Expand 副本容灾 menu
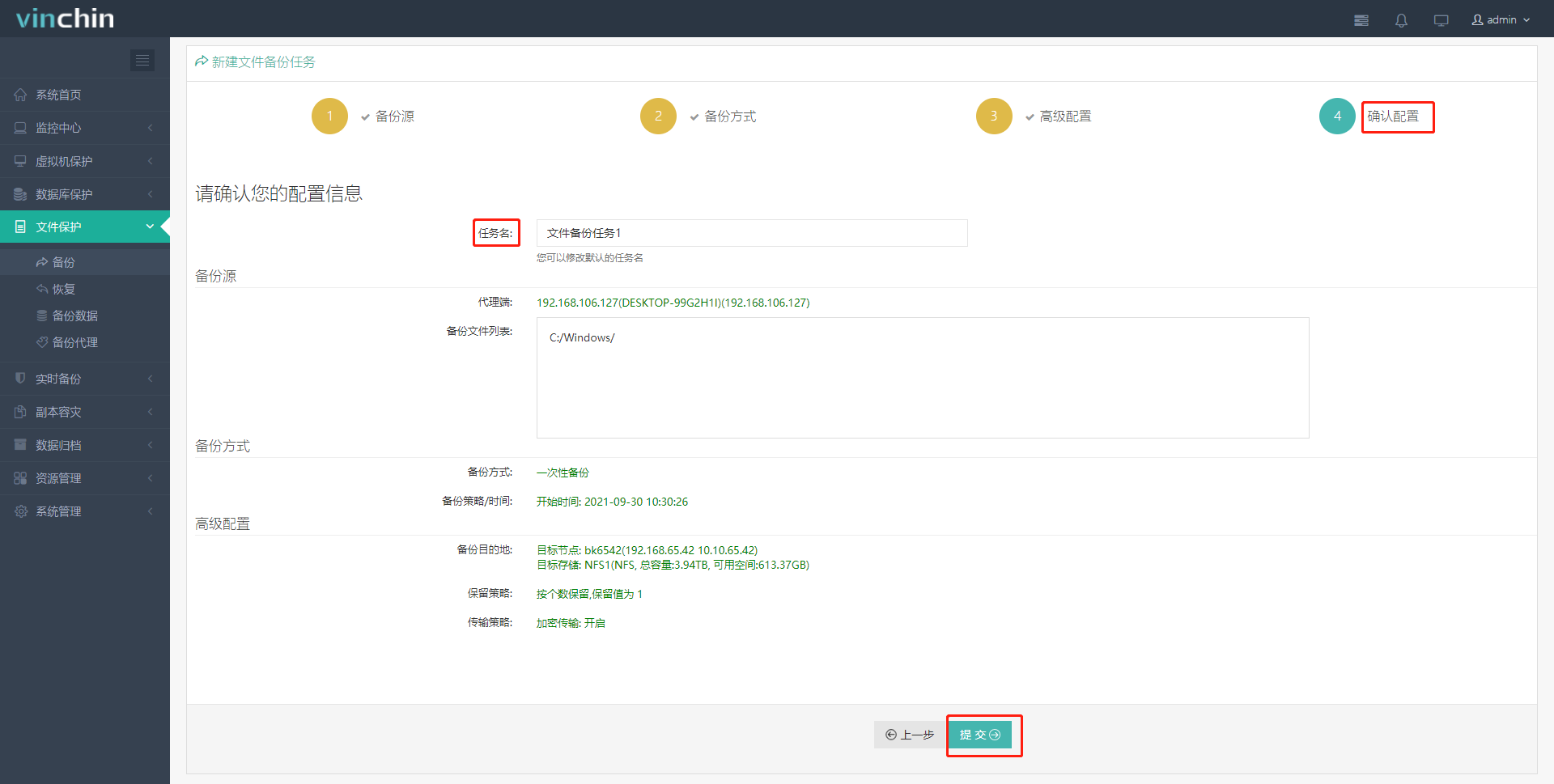The image size is (1554, 784). tap(85, 412)
